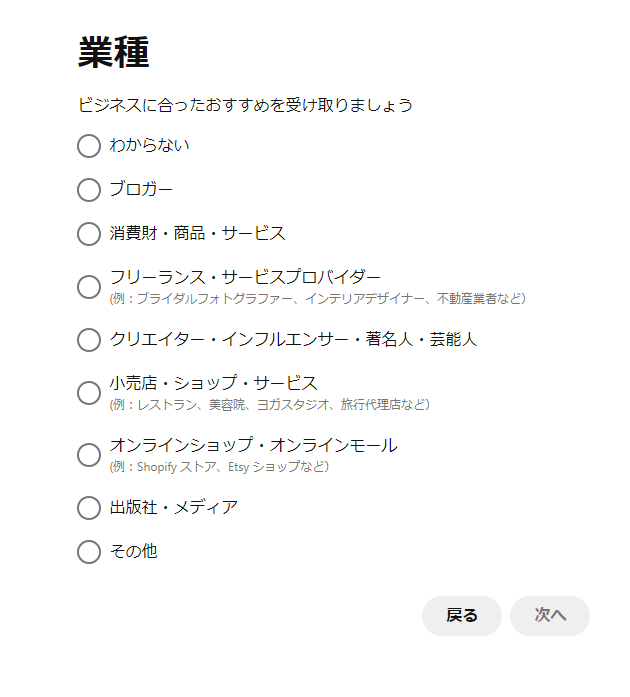This screenshot has width=630, height=697.
Task: Click the フリーランス・サービスプロバイダー label text
Action: pyautogui.click(x=245, y=277)
